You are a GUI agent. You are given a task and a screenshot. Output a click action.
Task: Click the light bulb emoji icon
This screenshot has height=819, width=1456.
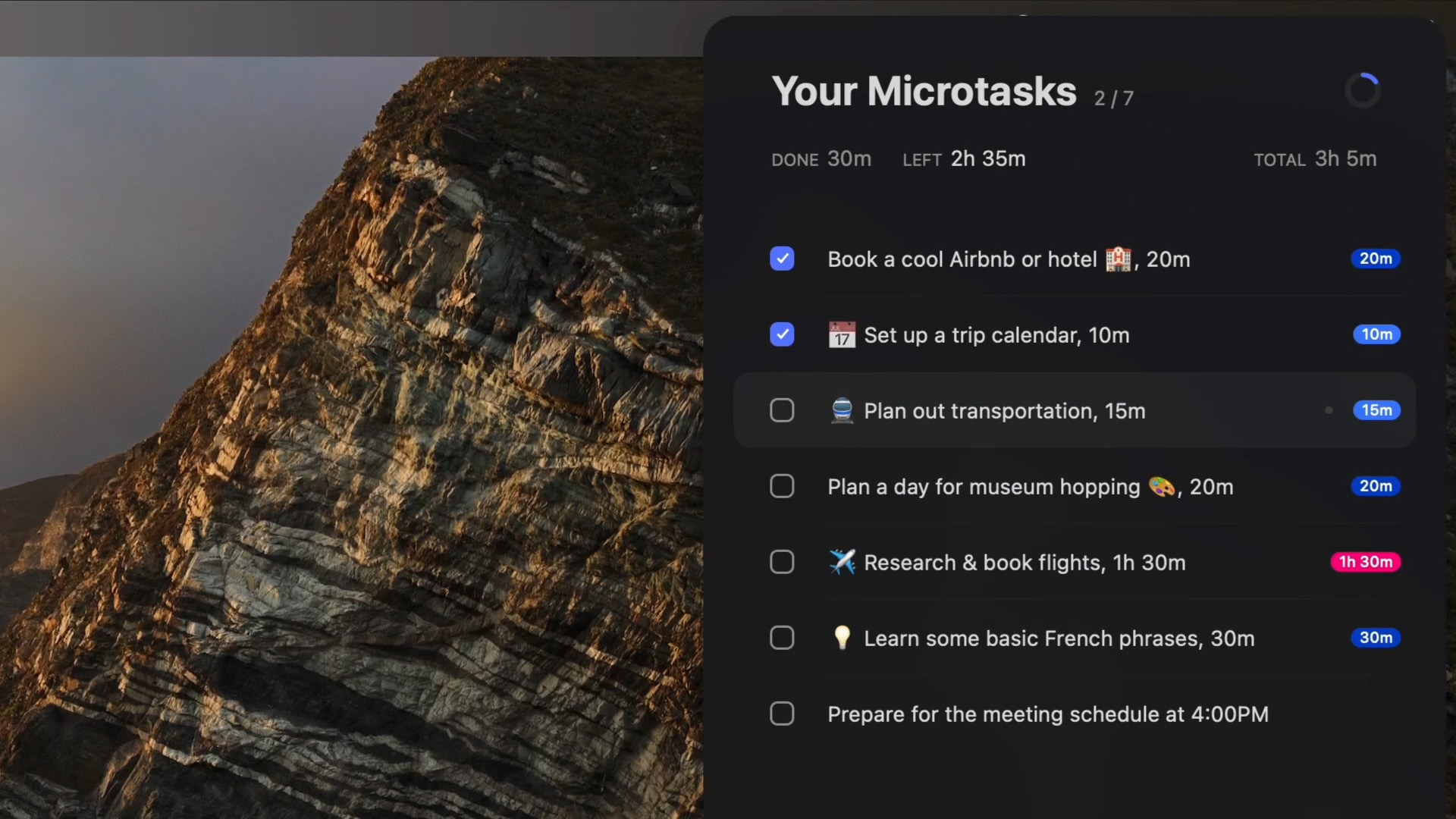[x=842, y=639]
